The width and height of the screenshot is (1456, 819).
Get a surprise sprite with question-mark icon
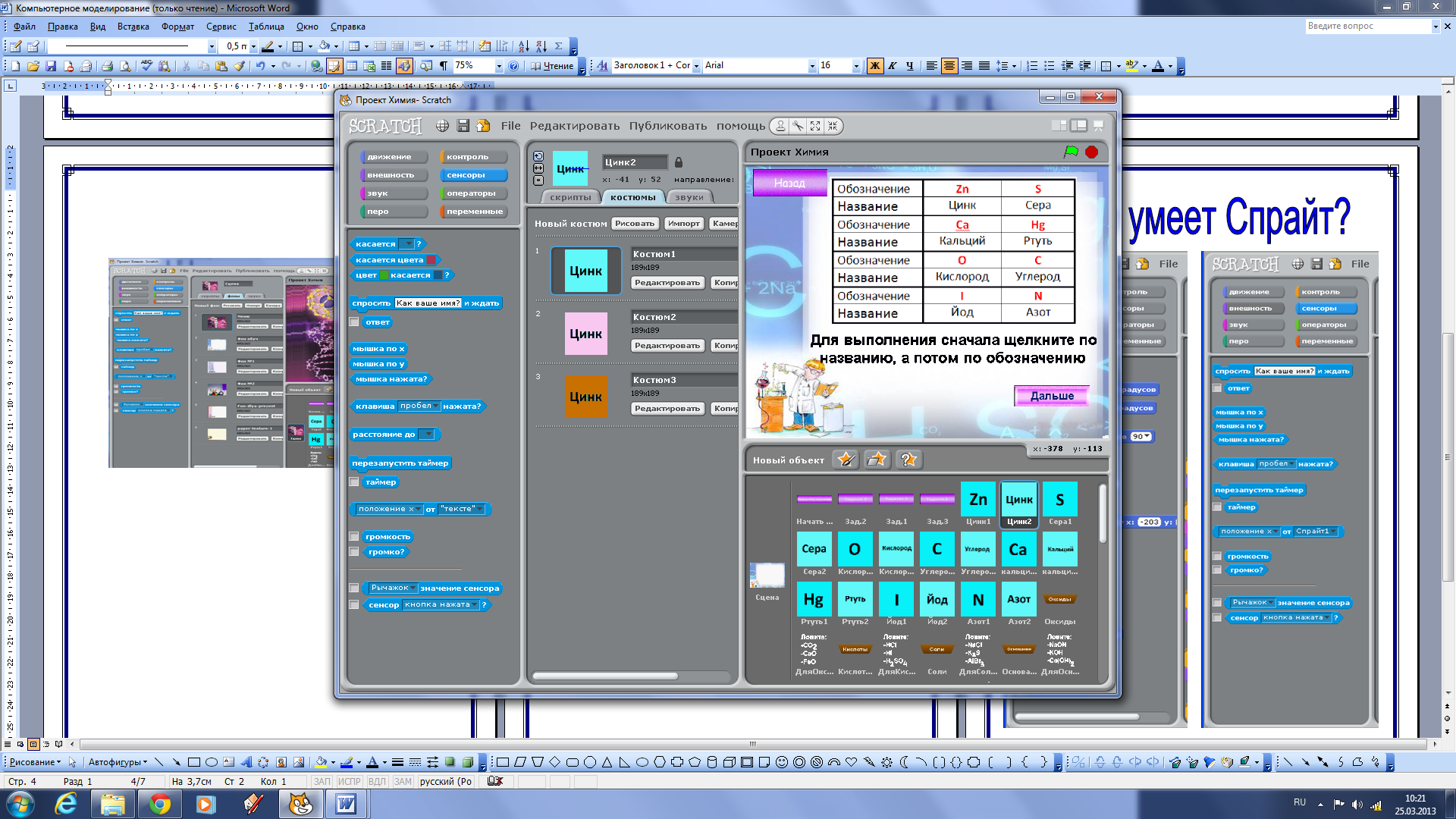[x=908, y=460]
